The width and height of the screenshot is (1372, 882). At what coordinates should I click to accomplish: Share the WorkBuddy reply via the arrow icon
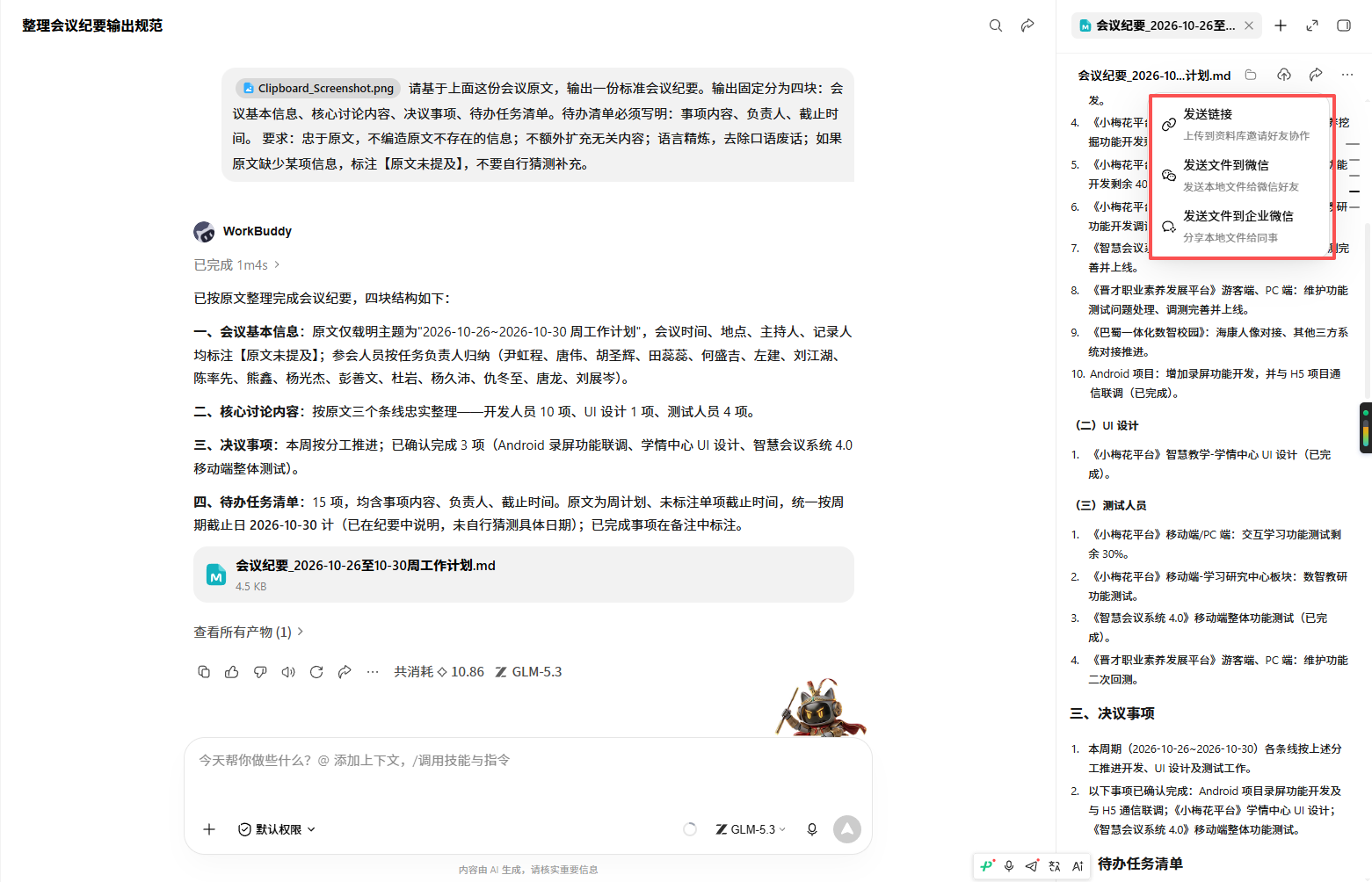pos(345,672)
